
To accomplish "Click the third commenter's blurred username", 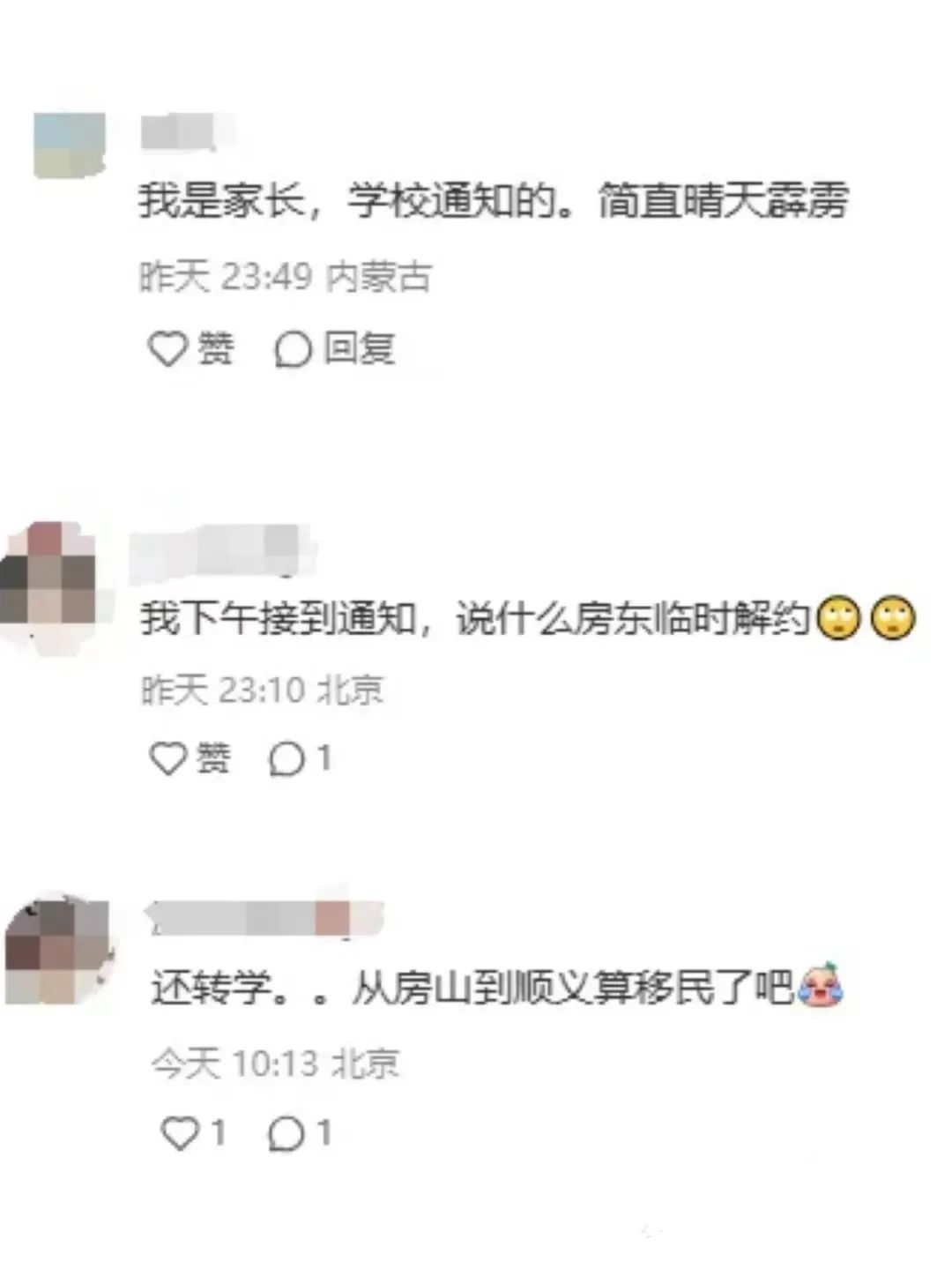I will (264, 918).
